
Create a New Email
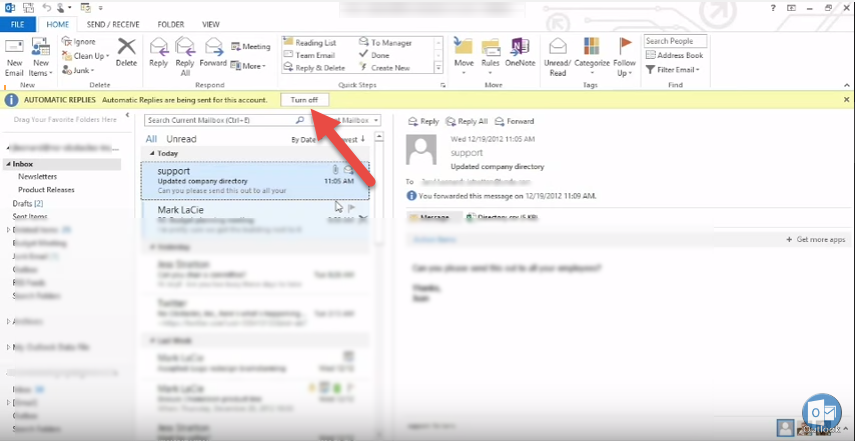coord(15,58)
